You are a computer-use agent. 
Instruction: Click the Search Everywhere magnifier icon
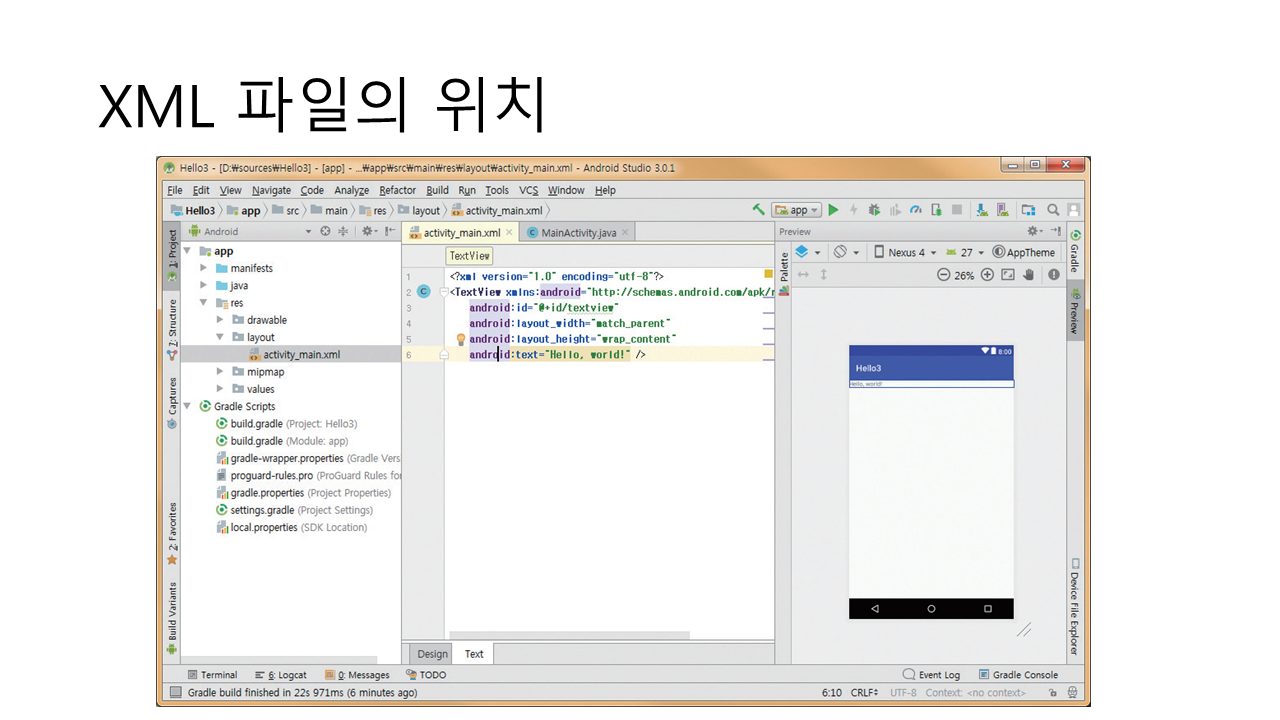[x=1053, y=210]
